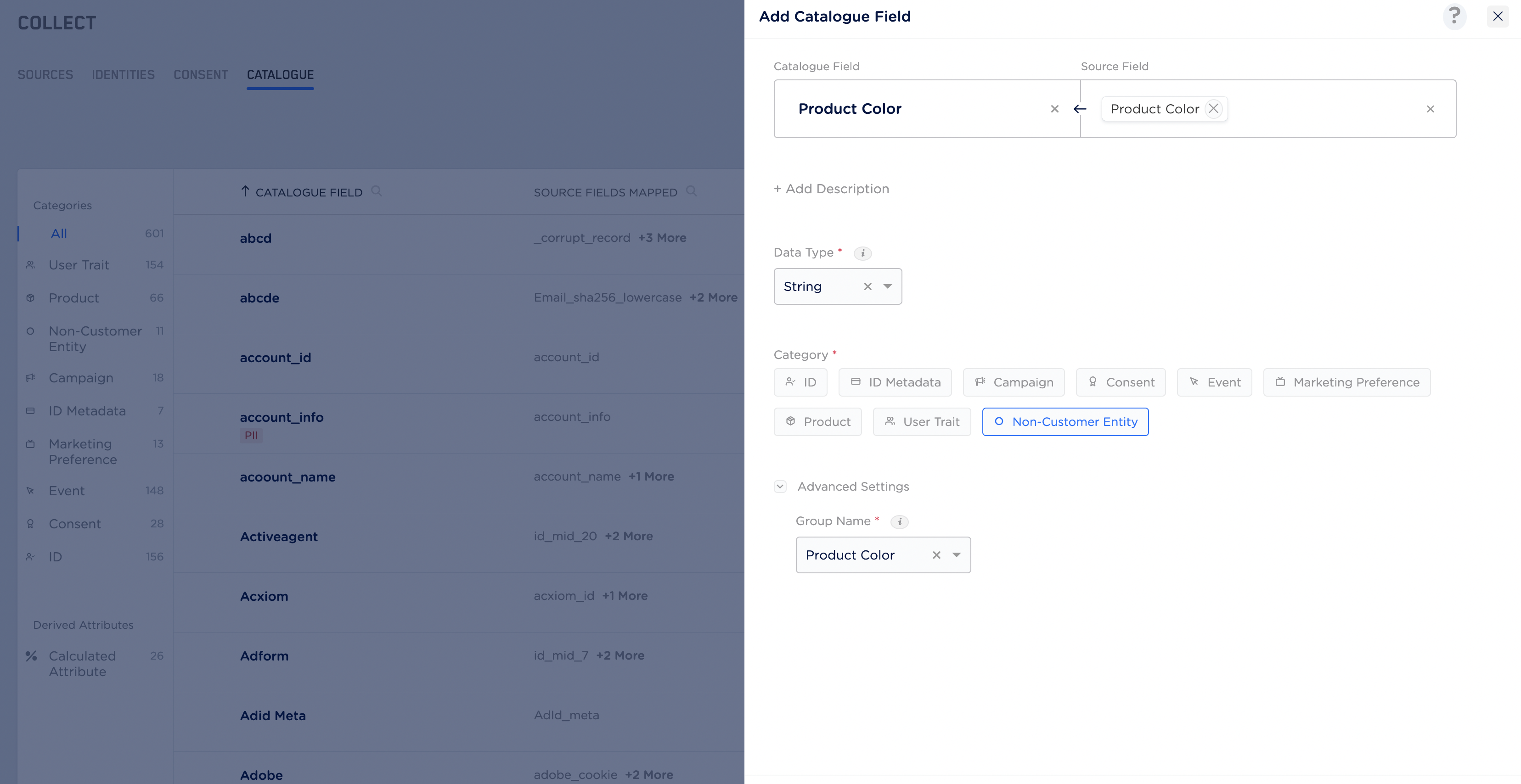Screen dimensions: 1521x784
Task: Collapse the Advanced Settings section
Action: tap(780, 487)
